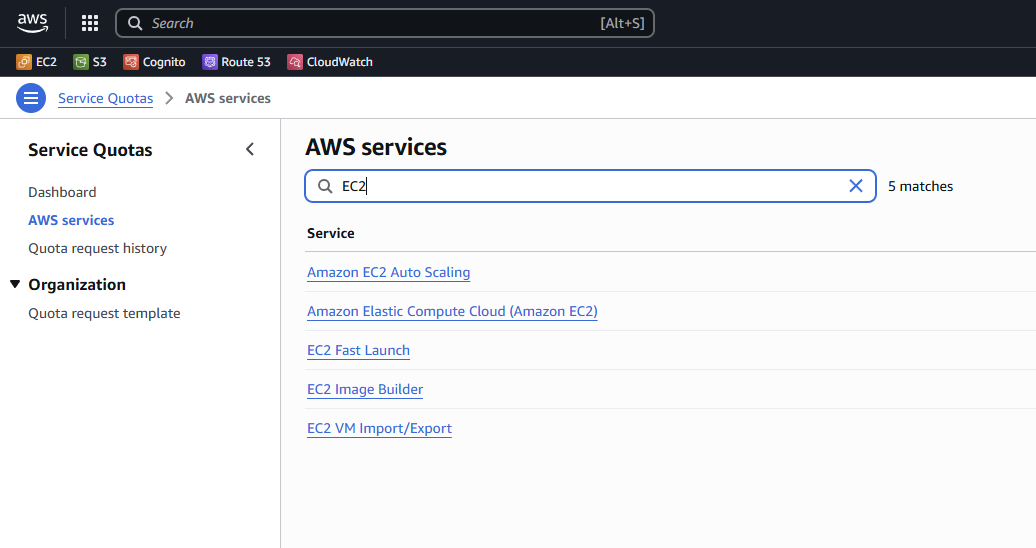Toggle the hamburger navigation menu button

31,98
